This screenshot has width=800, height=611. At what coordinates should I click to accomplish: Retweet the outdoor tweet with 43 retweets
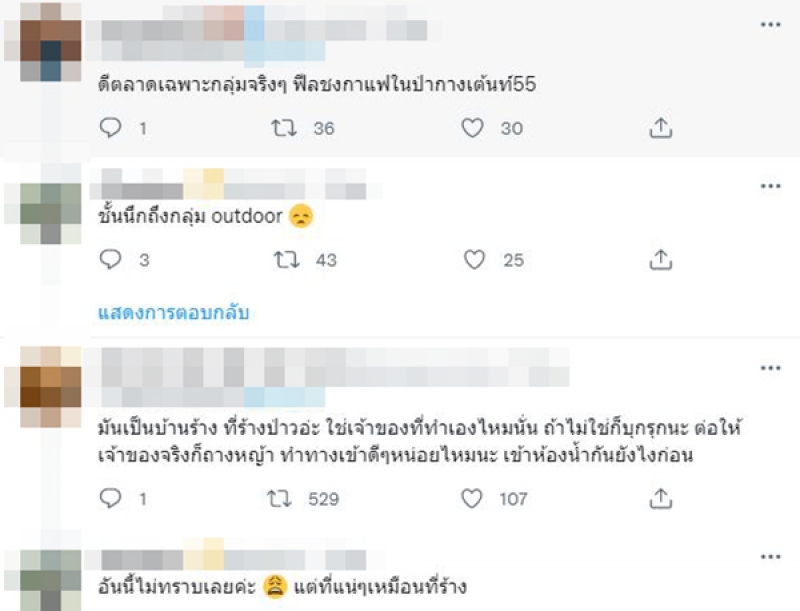pyautogui.click(x=287, y=260)
